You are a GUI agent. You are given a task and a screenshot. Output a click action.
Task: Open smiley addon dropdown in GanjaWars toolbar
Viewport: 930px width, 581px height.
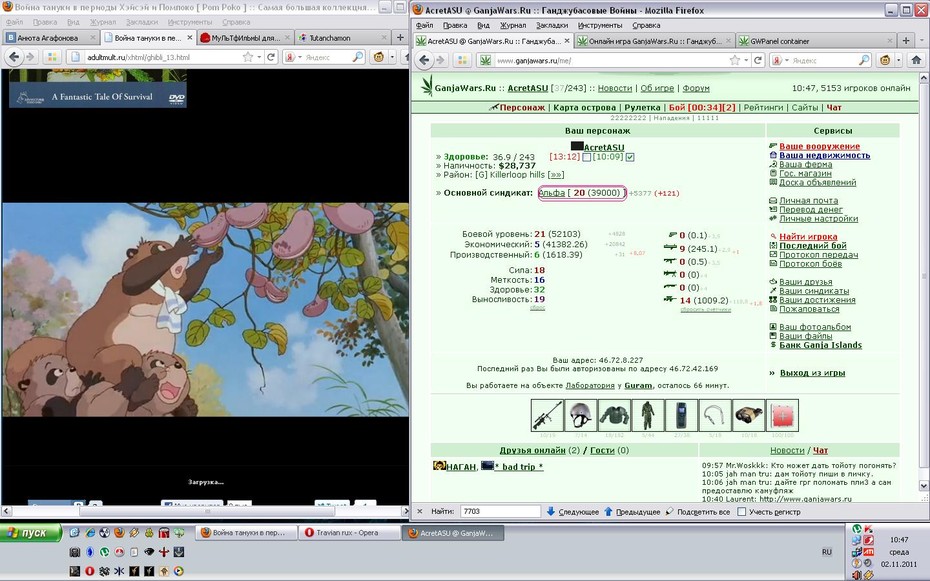[x=899, y=60]
